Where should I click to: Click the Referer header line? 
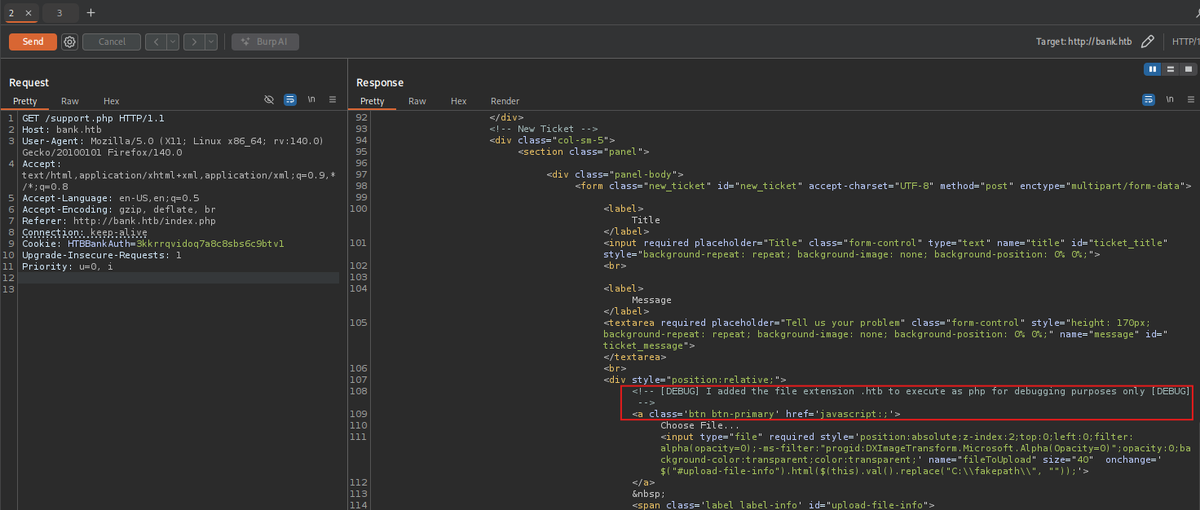(119, 220)
